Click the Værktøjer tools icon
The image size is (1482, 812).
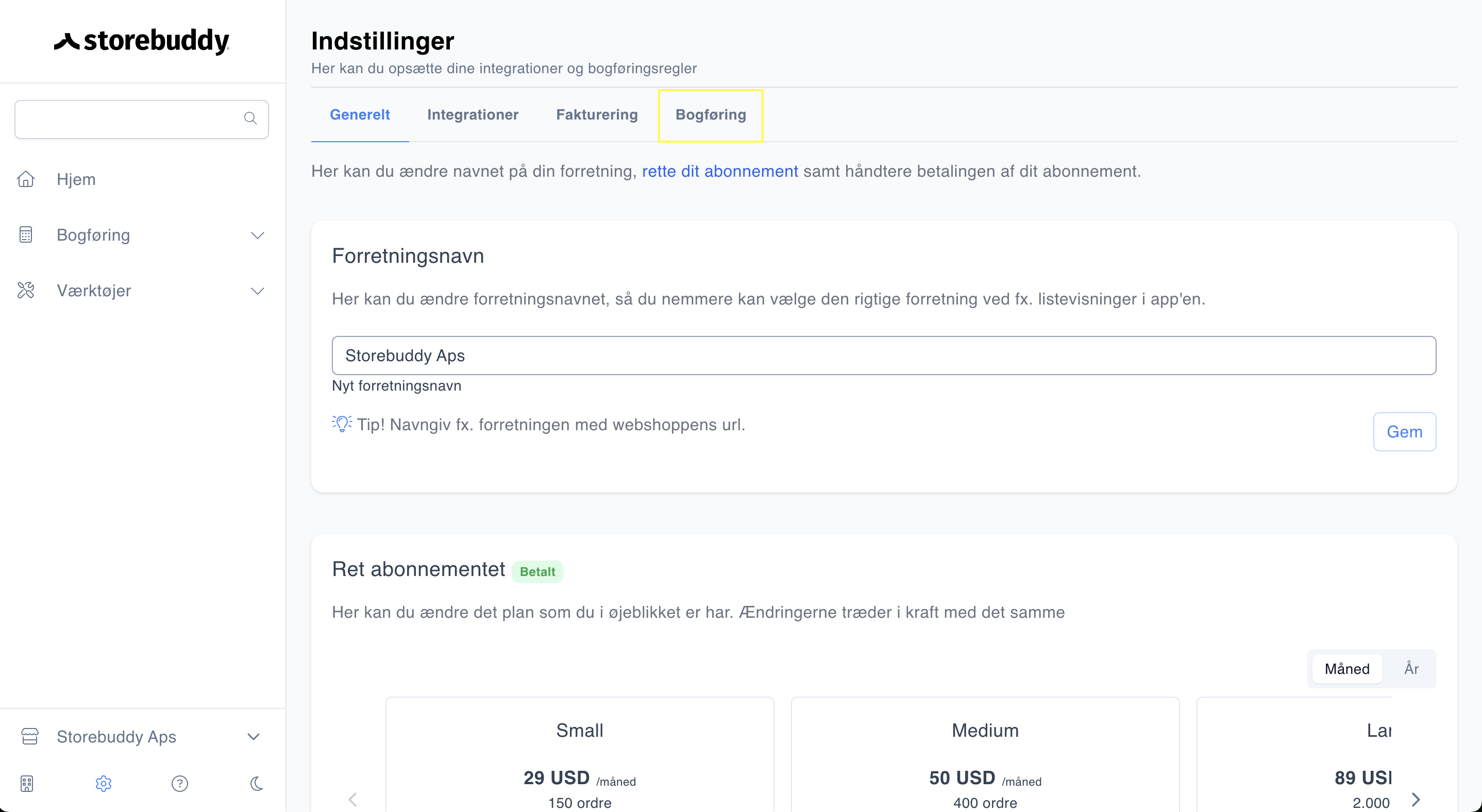click(26, 291)
